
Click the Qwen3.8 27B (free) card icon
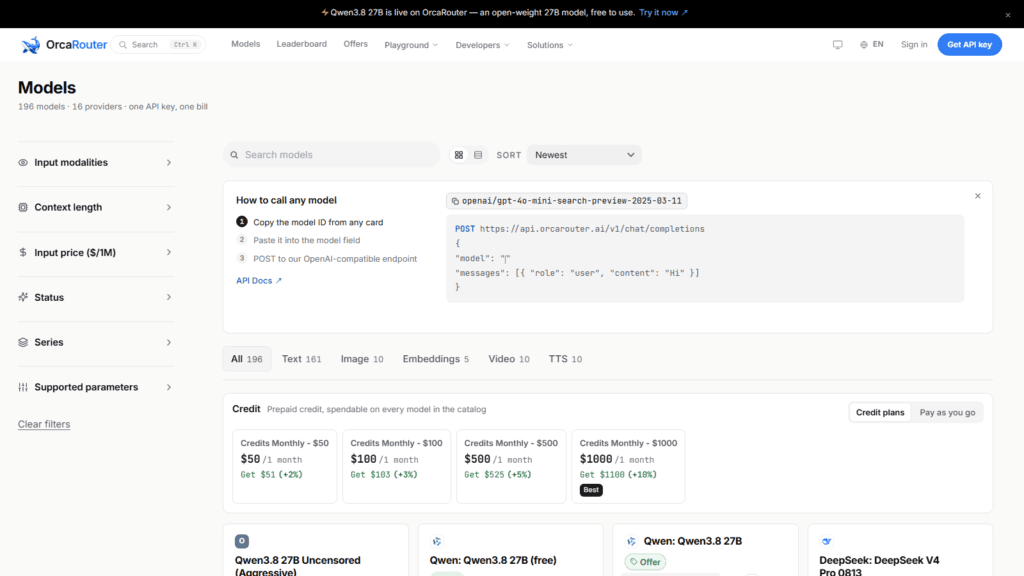[437, 541]
